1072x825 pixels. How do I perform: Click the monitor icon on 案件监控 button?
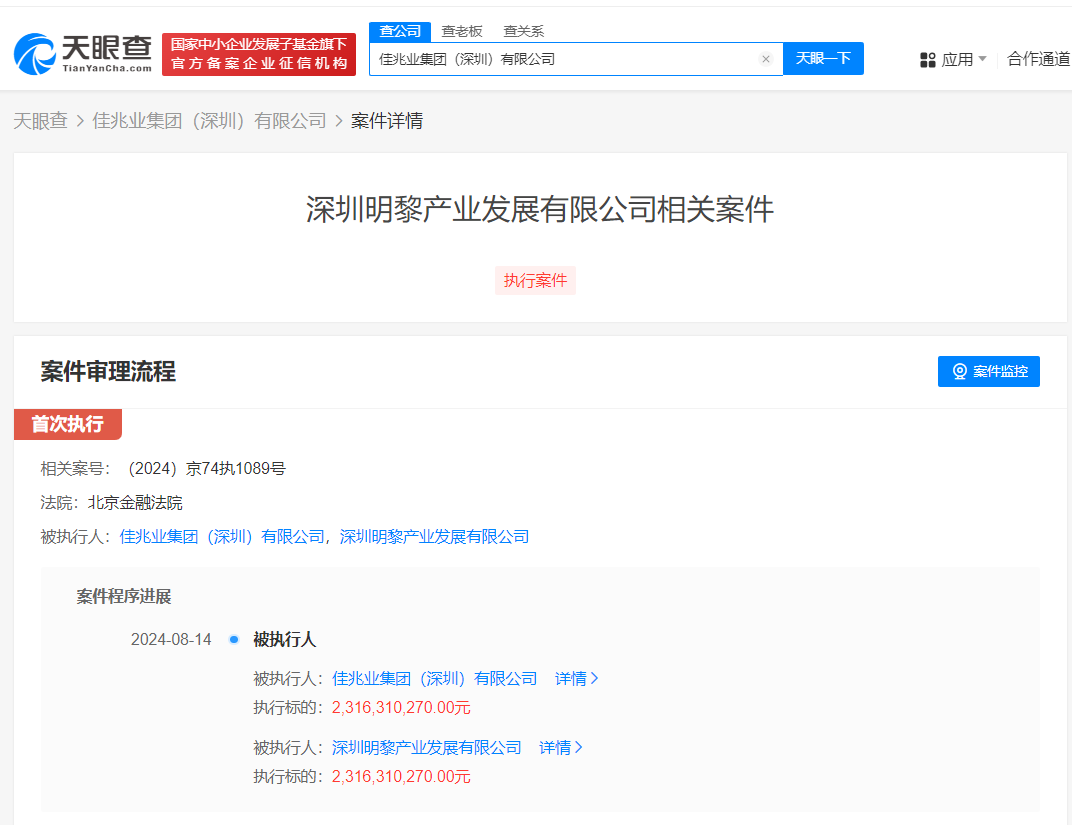960,371
